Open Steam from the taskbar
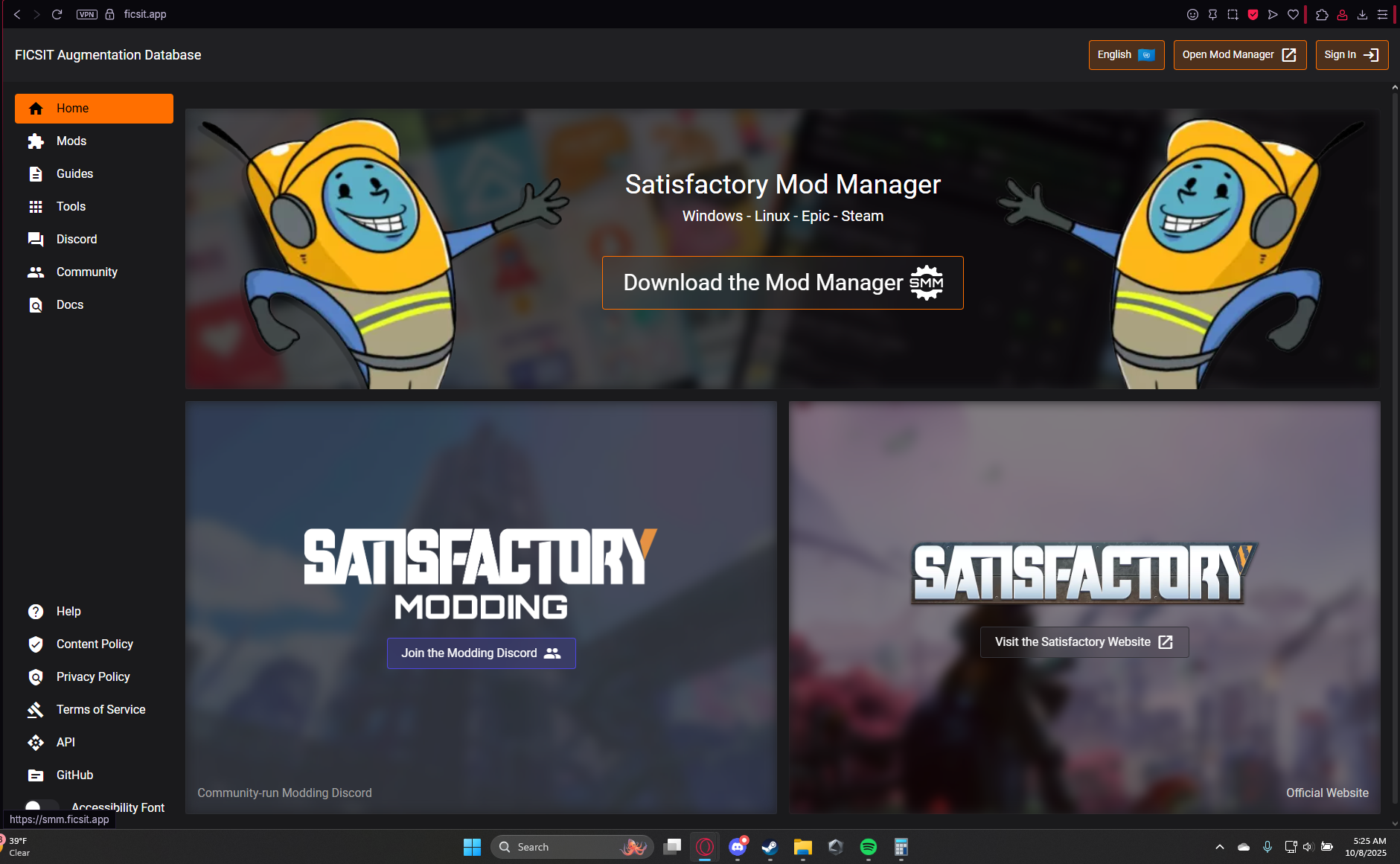This screenshot has height=864, width=1400. 770,847
